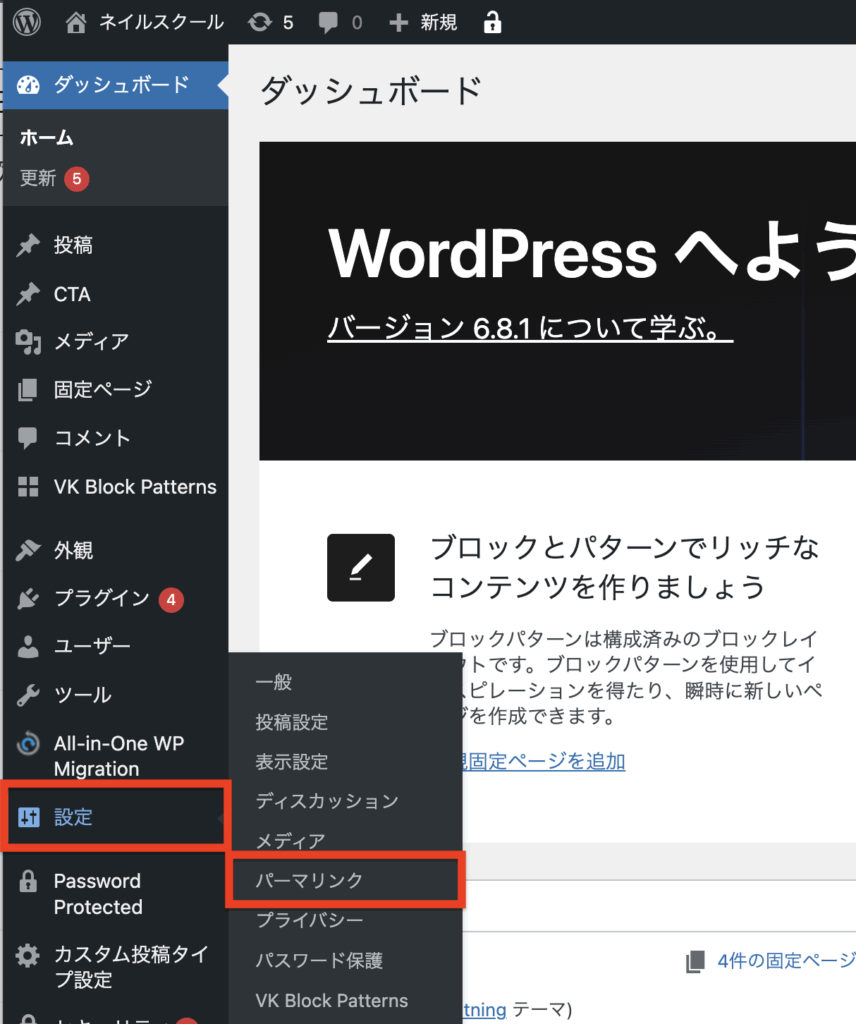
Task: Open Password Protected in the sidebar
Action: 98,894
